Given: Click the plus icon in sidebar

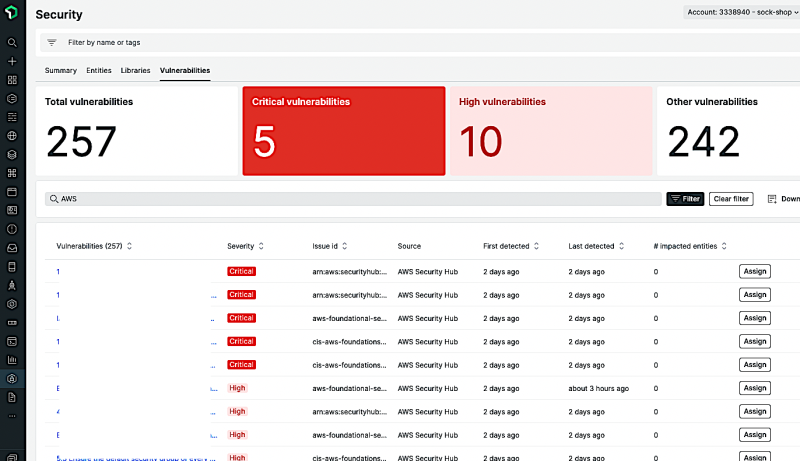Looking at the screenshot, I should [12, 61].
